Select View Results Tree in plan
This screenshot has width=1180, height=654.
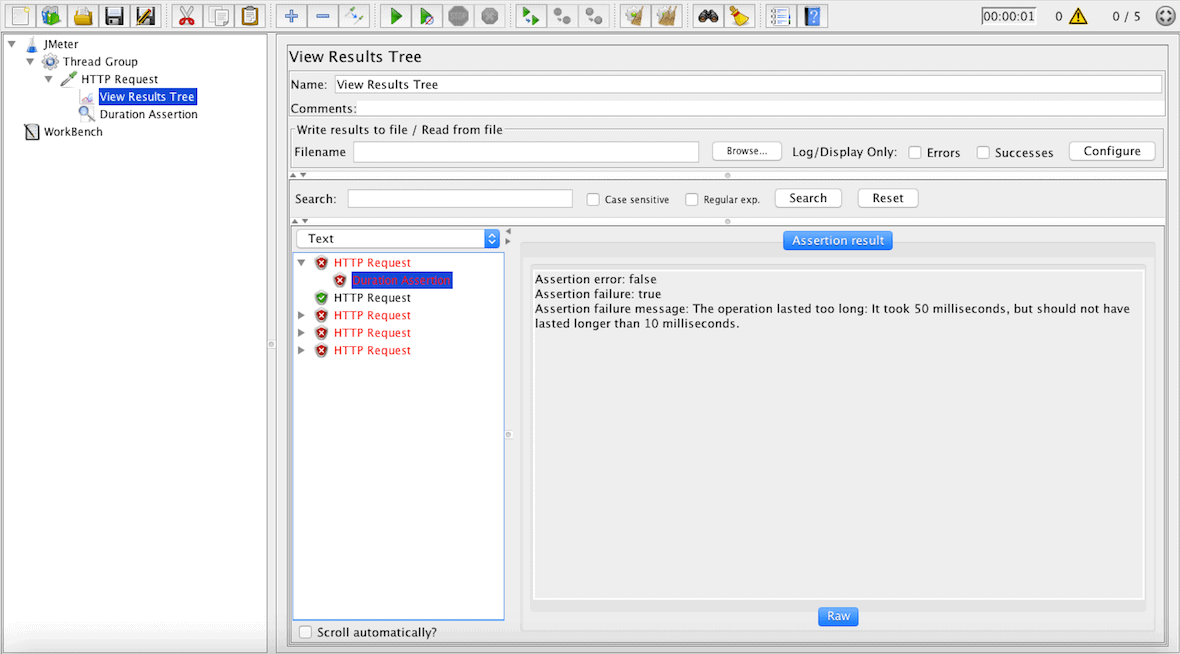pos(148,96)
